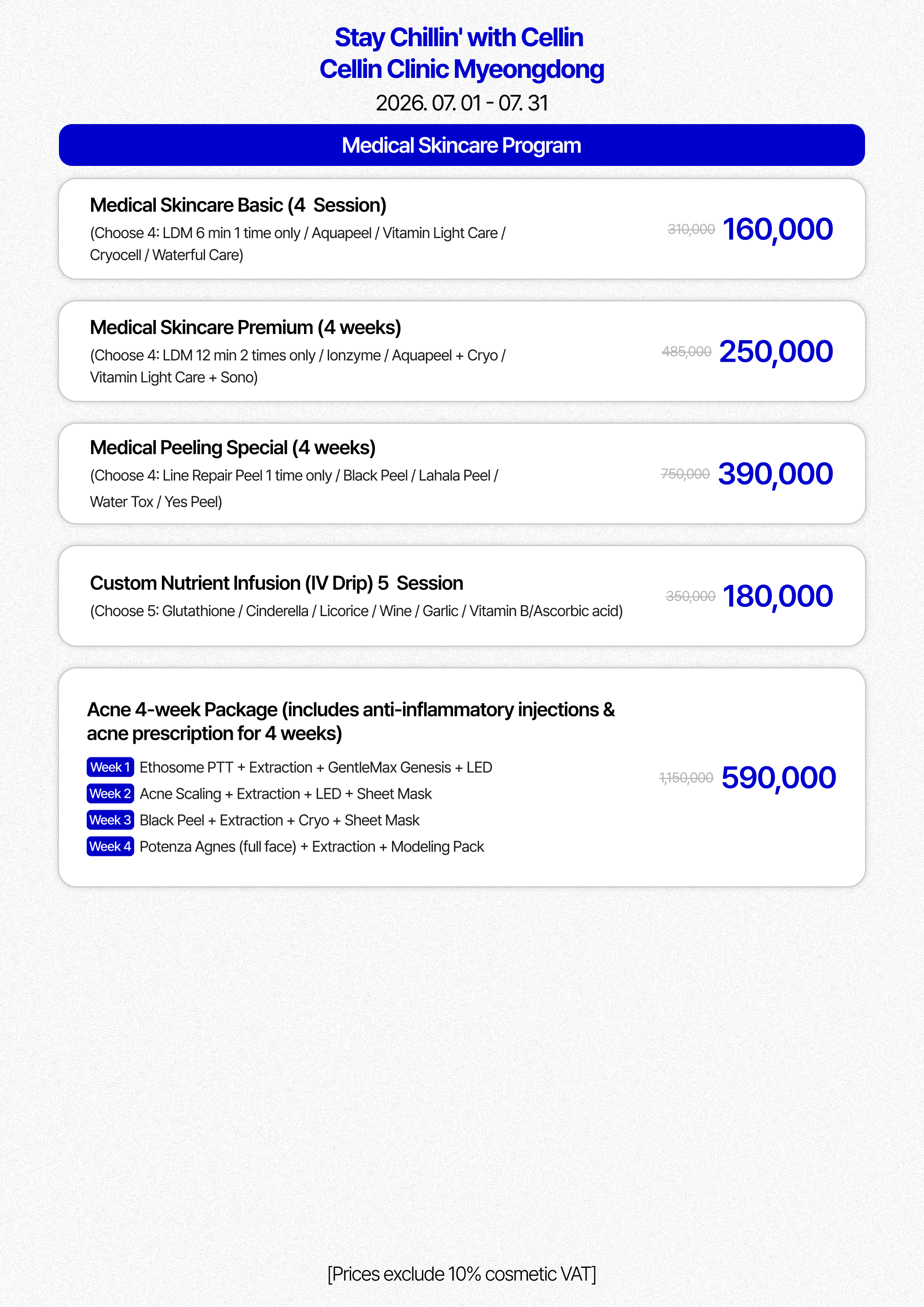Viewport: 924px width, 1307px height.
Task: Click the 2026. 07. 01 - 07. 31 date range
Action: 462,103
